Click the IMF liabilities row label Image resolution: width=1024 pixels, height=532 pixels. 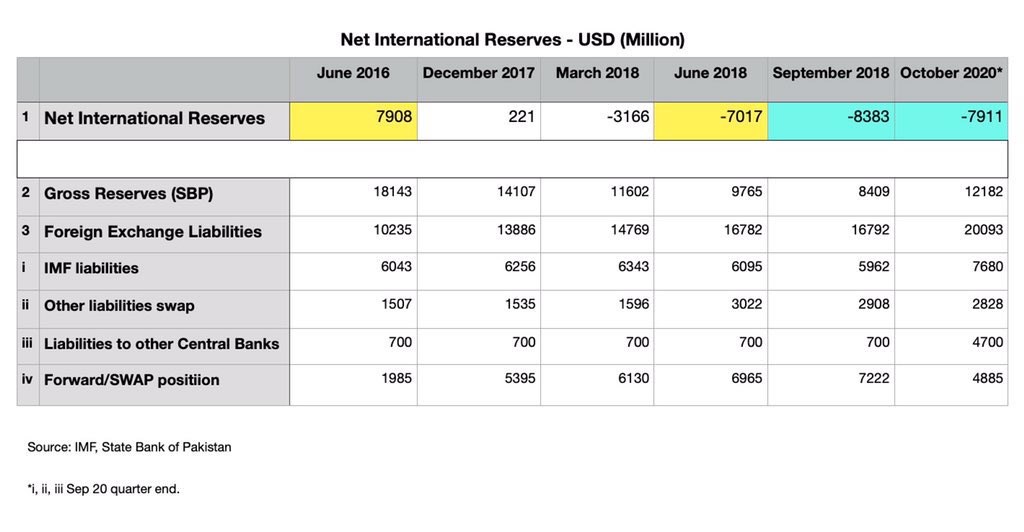[91, 268]
